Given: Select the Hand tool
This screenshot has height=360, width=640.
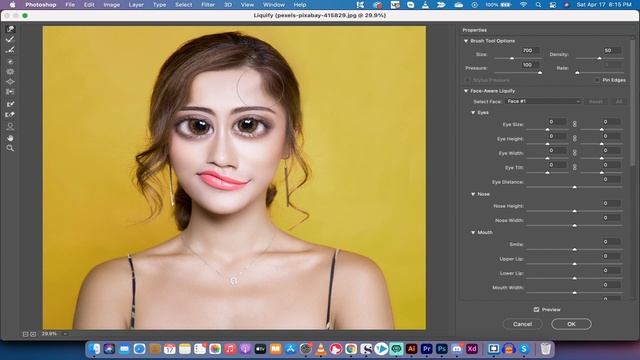Looking at the screenshot, I should (x=10, y=138).
